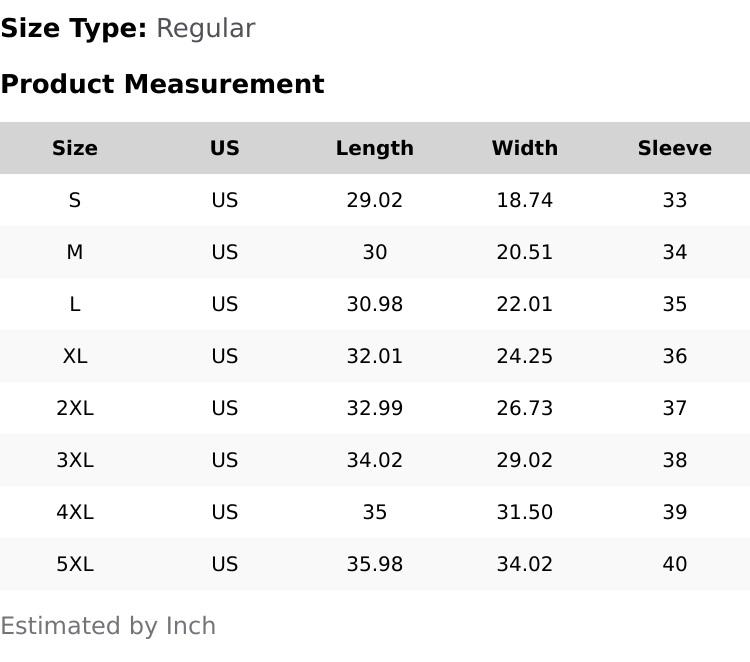Image resolution: width=750 pixels, height=662 pixels.
Task: Click the US column header
Action: point(225,148)
